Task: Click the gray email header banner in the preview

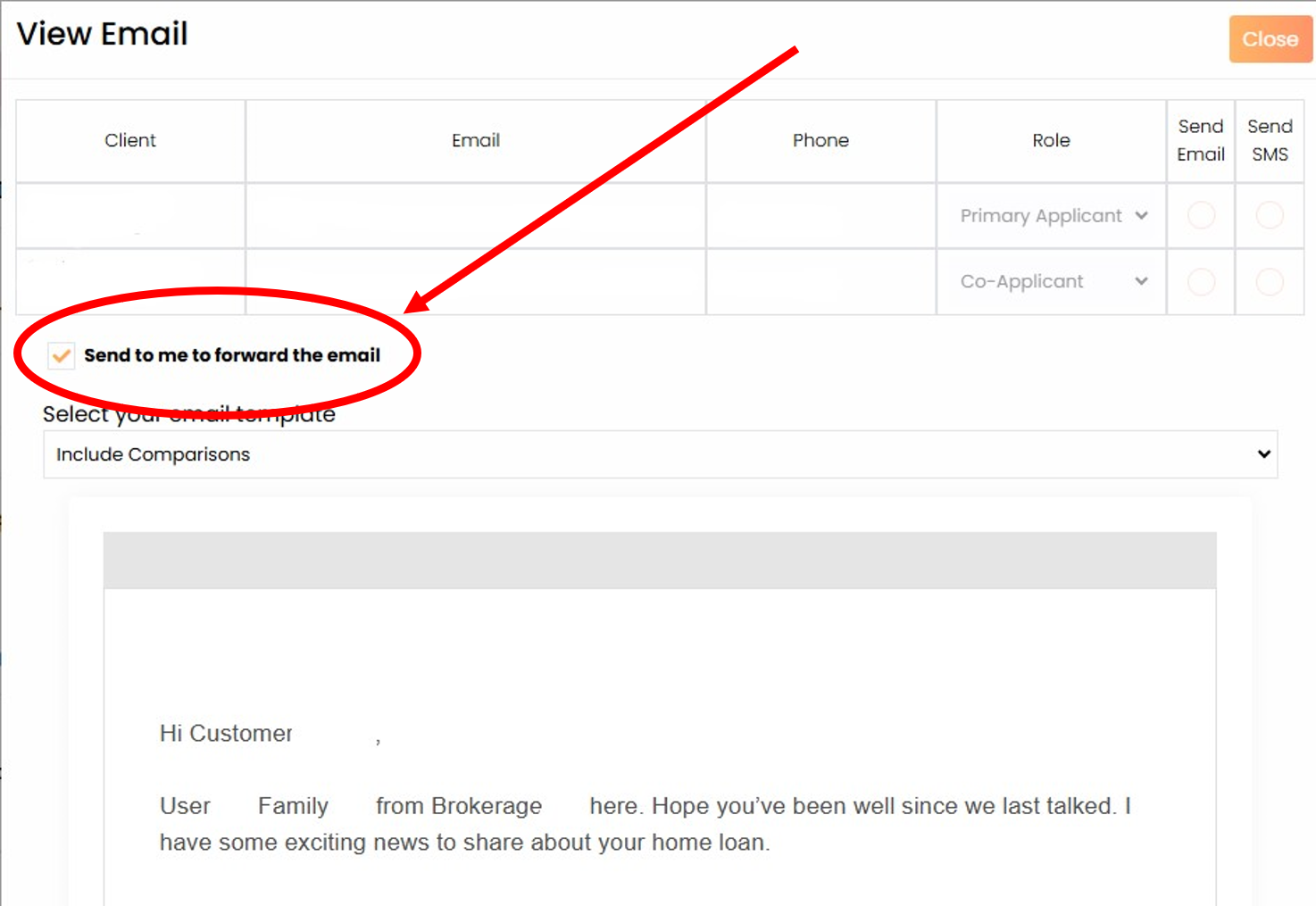Action: [660, 560]
